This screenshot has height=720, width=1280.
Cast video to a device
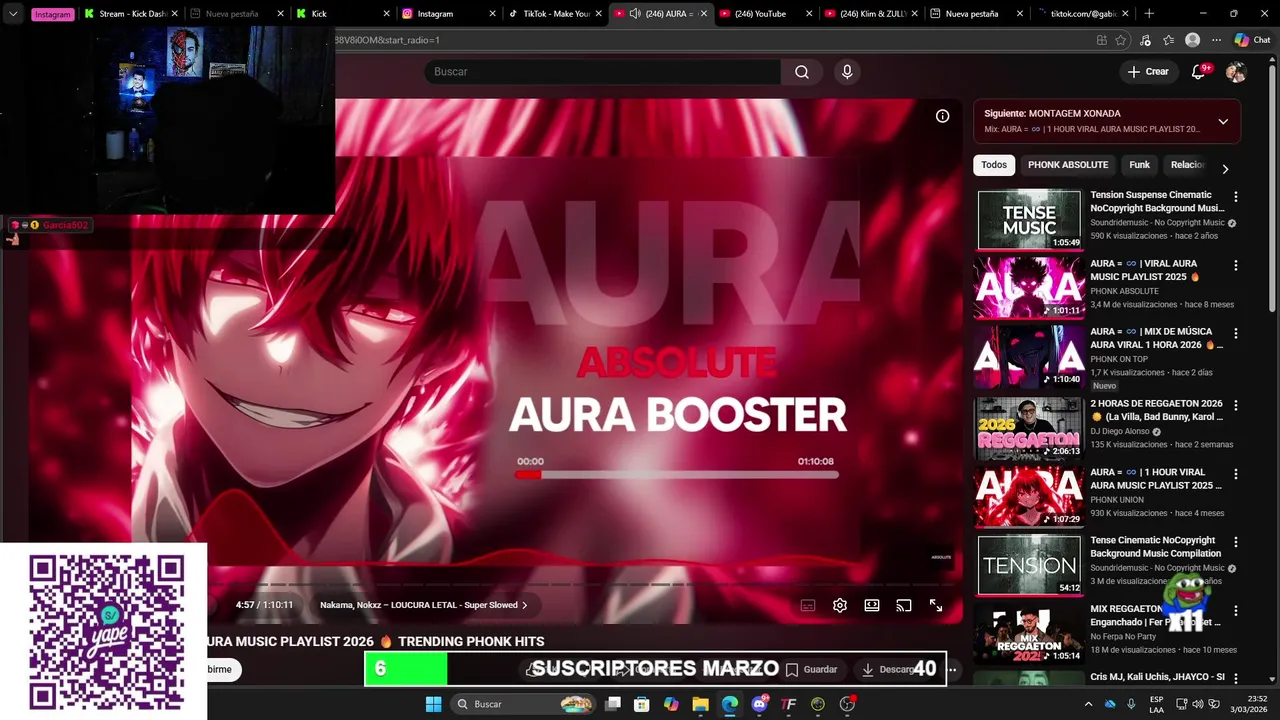pyautogui.click(x=904, y=605)
